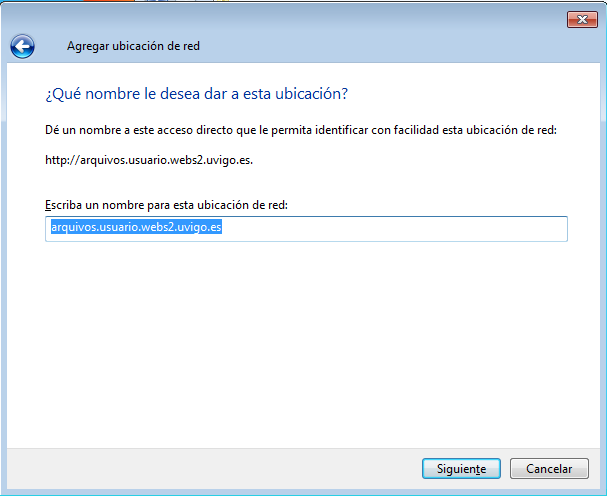The height and width of the screenshot is (496, 607).
Task: Click the gray footer bar left of Siguiente
Action: pos(200,468)
